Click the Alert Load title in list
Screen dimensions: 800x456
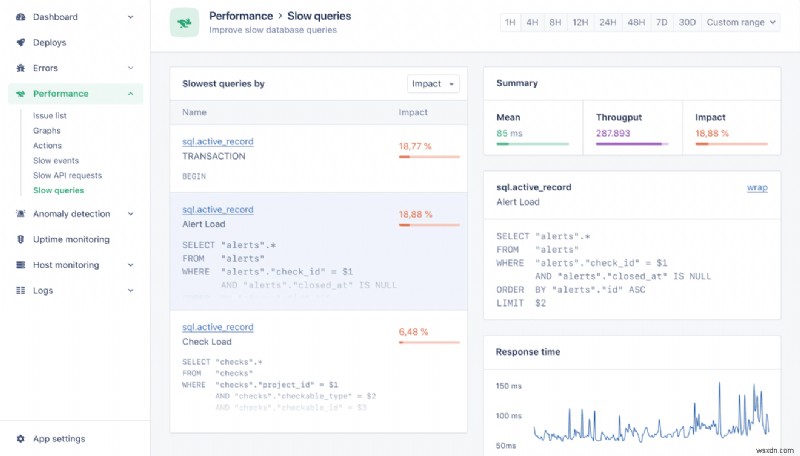204,224
